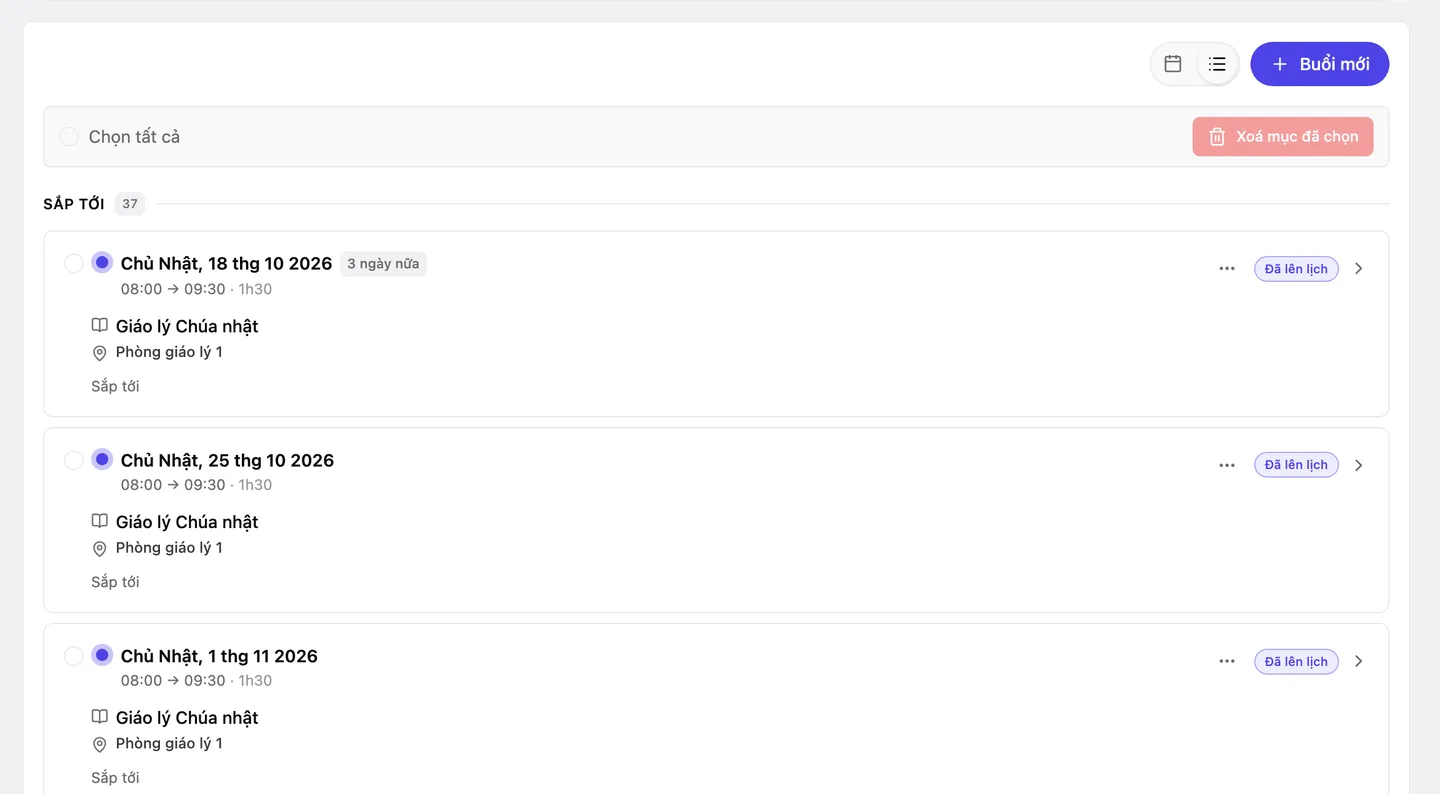The image size is (1440, 794).
Task: Switch to calendar view icon
Action: [1173, 64]
